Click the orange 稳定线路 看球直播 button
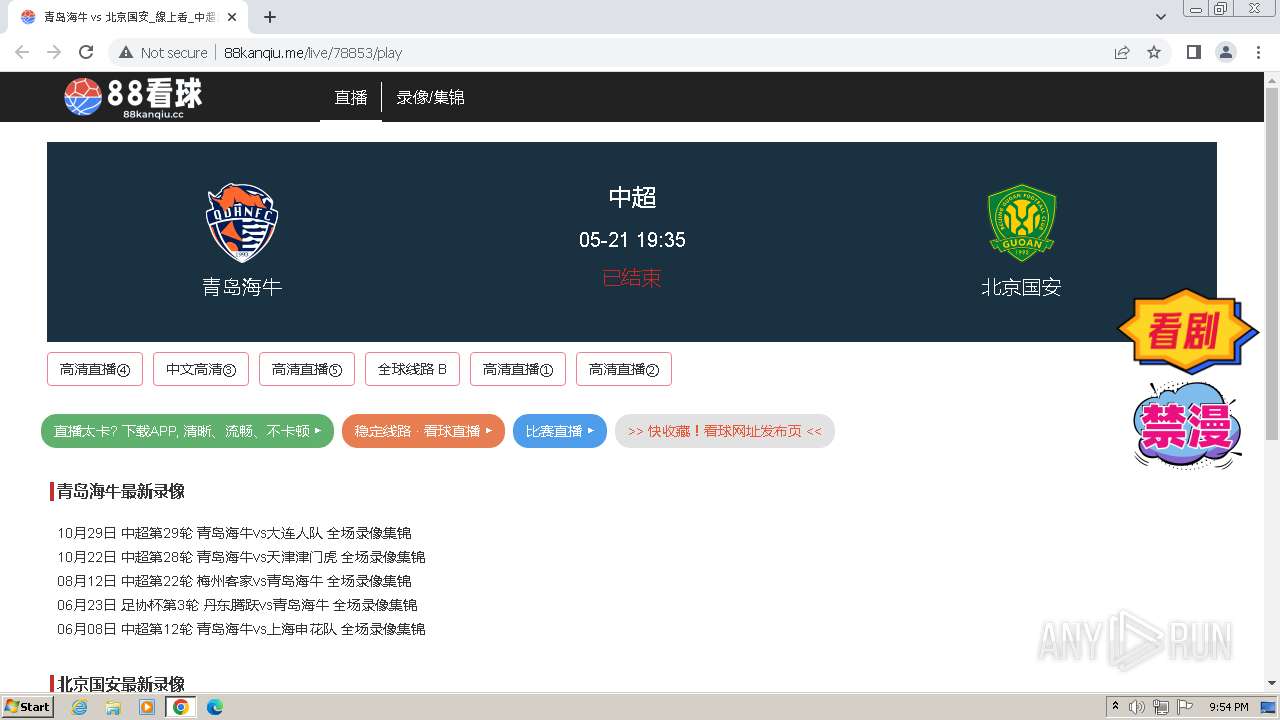This screenshot has width=1280, height=720. tap(423, 431)
